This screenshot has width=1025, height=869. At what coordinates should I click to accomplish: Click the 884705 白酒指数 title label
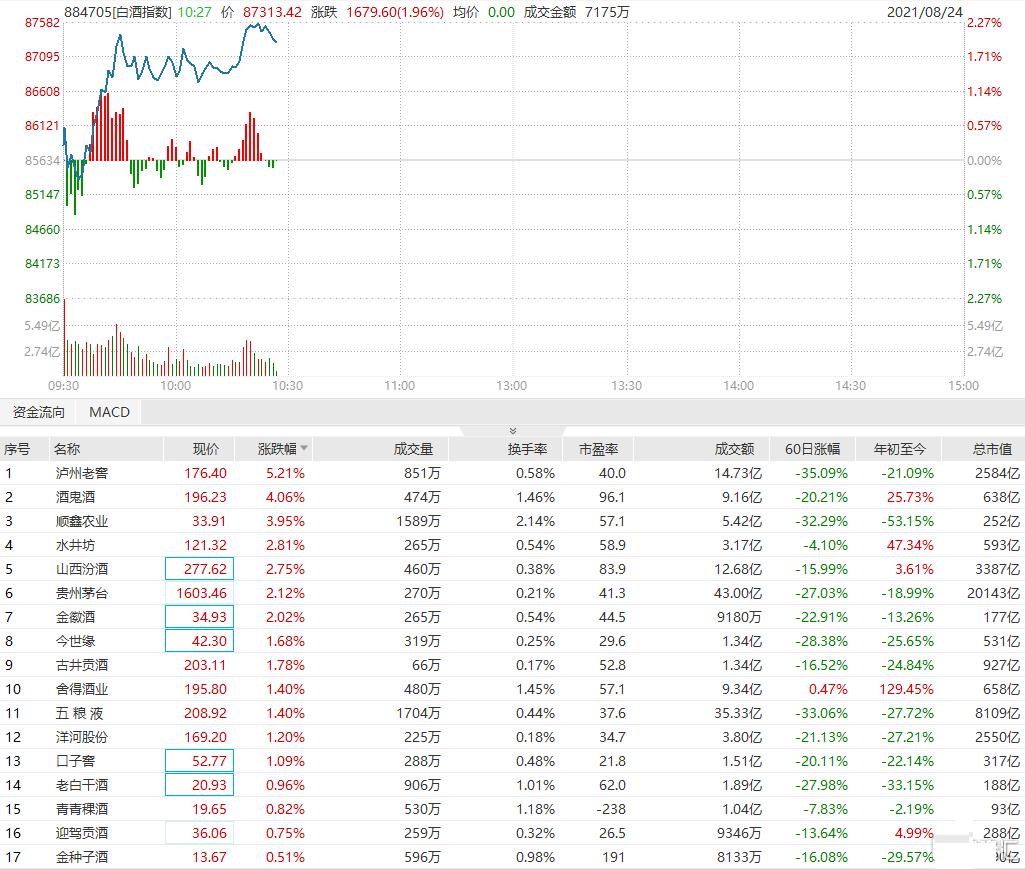pos(117,11)
